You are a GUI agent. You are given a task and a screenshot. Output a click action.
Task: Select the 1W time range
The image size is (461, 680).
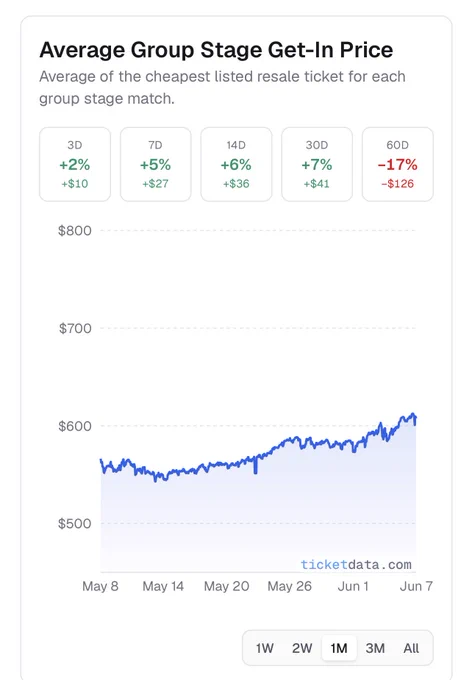coord(265,648)
